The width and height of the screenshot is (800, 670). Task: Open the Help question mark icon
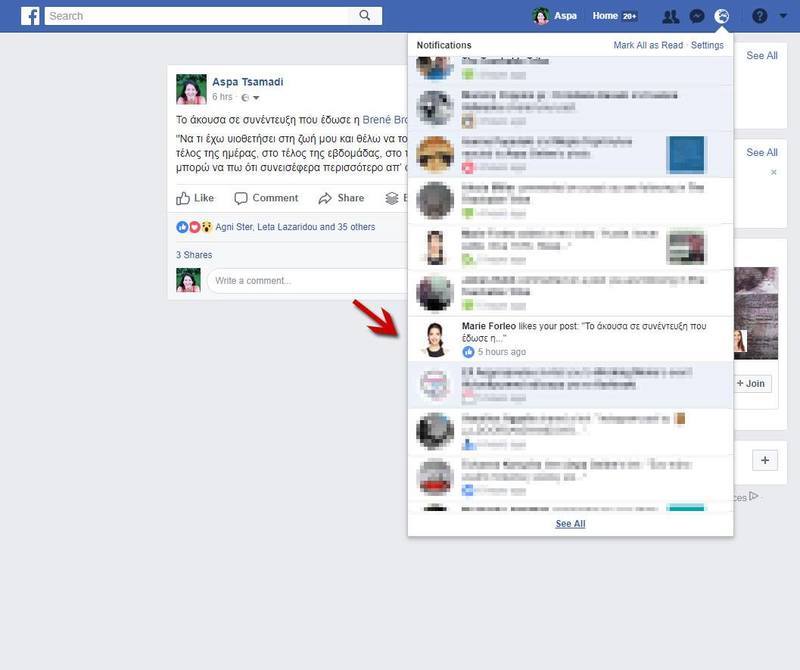tap(759, 16)
